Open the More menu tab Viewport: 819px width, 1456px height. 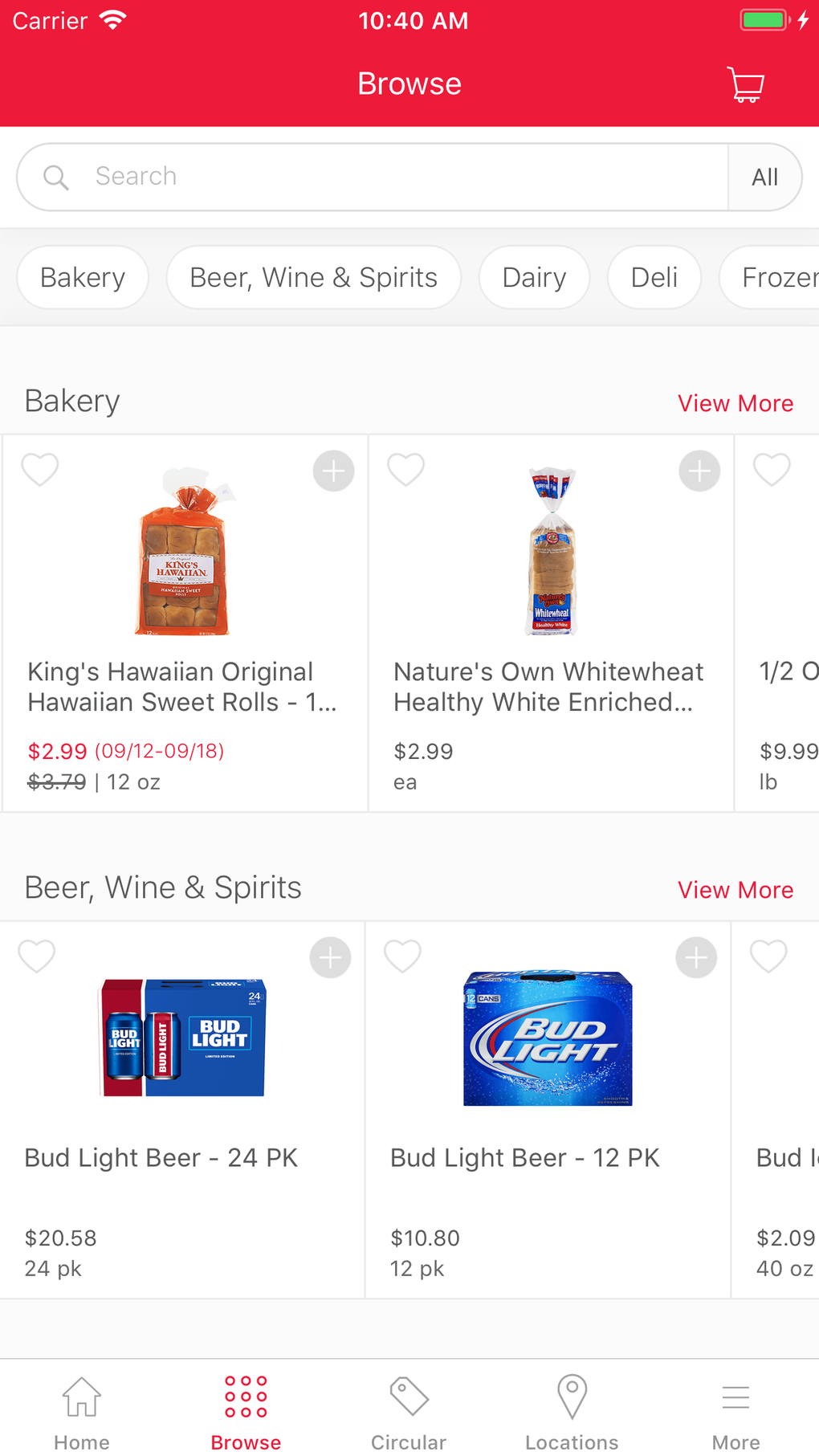[735, 1413]
